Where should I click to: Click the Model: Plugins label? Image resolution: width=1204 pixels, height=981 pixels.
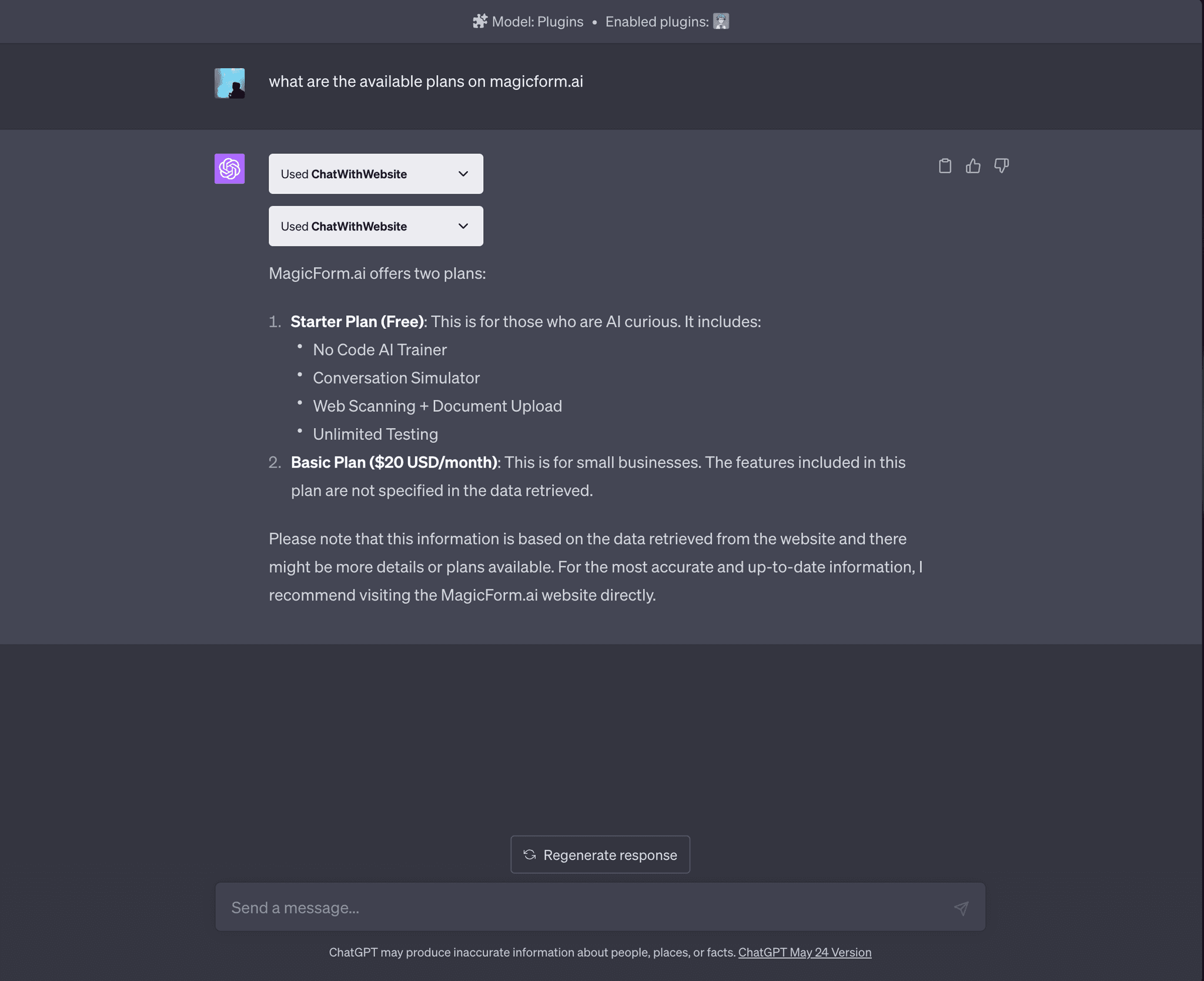537,21
